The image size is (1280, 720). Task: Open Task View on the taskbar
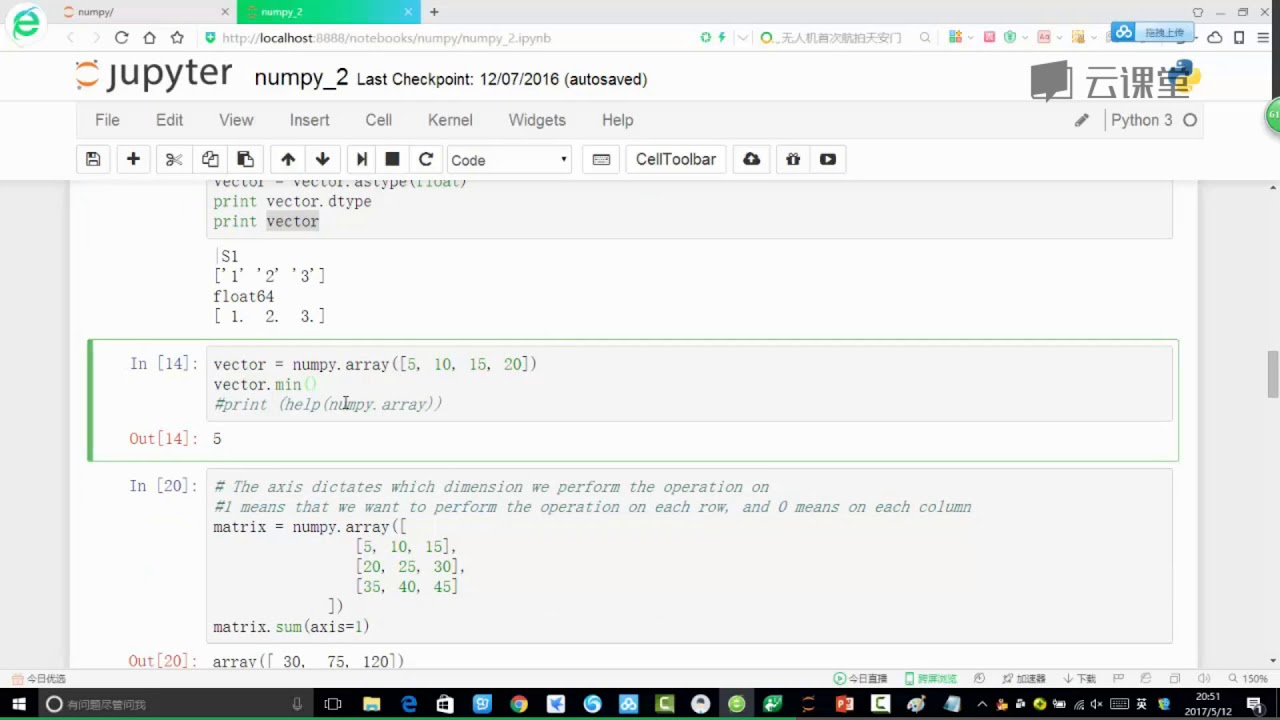click(333, 704)
